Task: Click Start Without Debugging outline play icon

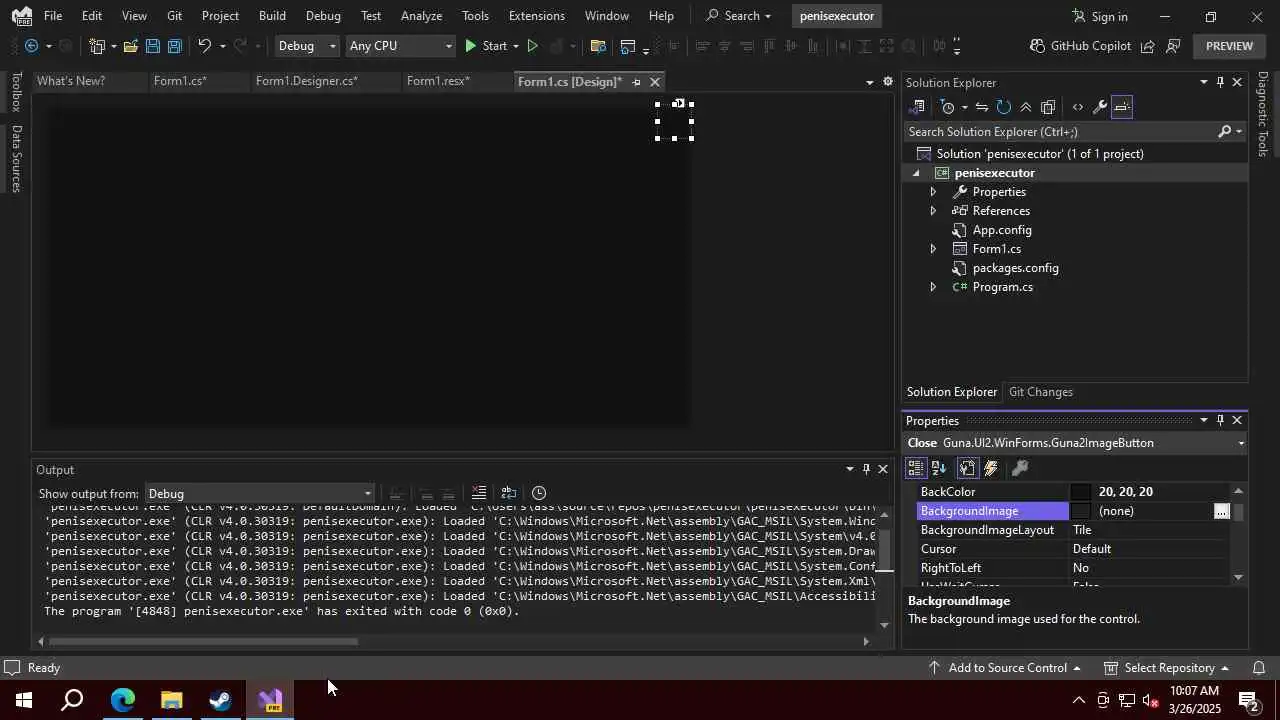Action: pyautogui.click(x=533, y=46)
